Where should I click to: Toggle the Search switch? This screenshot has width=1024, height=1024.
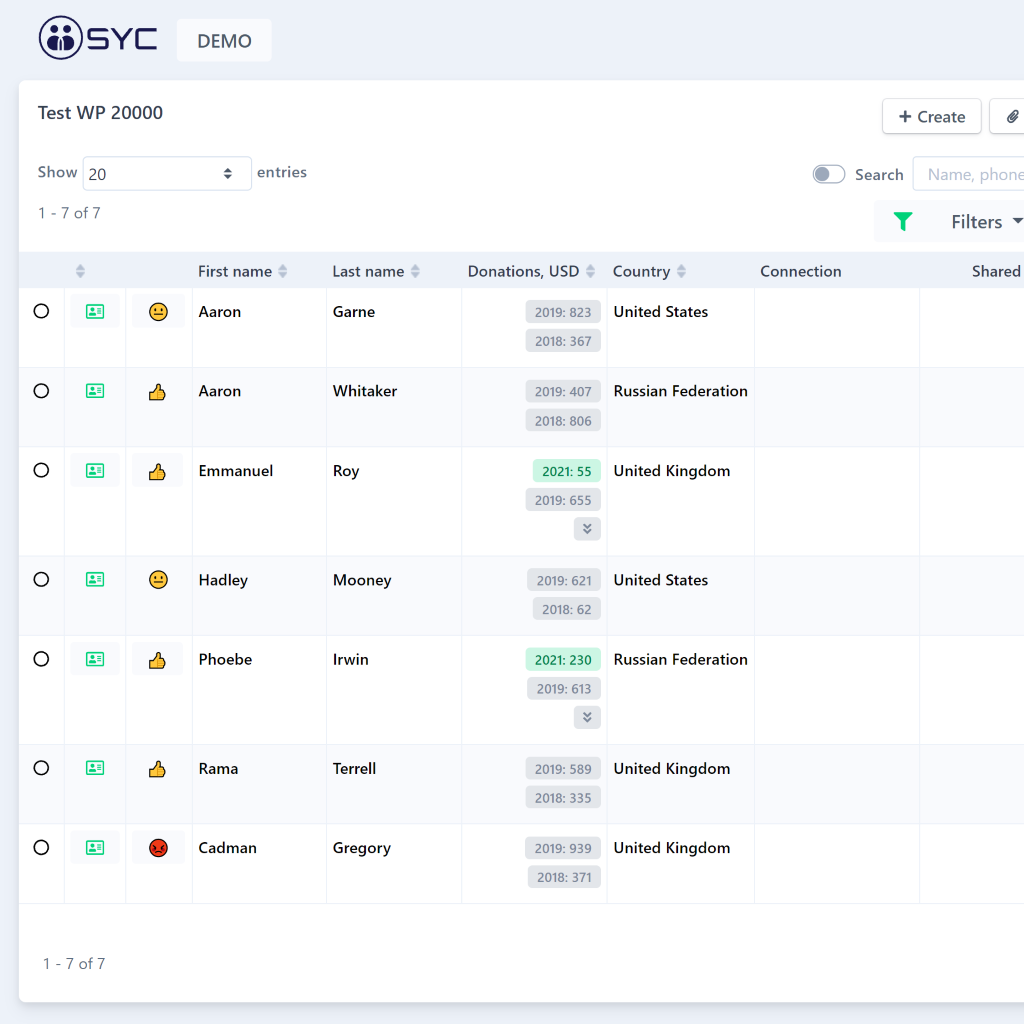click(x=828, y=174)
